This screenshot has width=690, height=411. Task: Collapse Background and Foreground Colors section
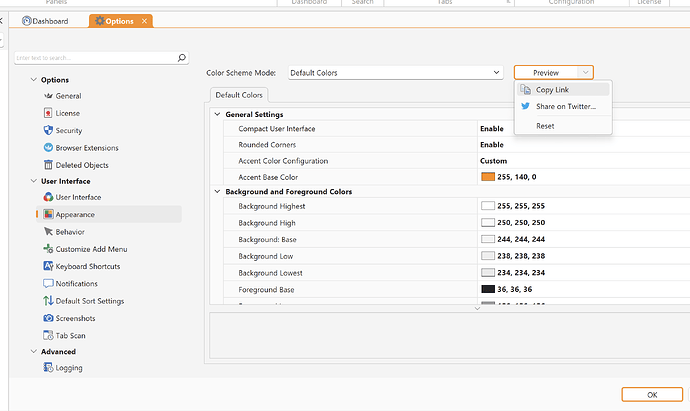tap(217, 191)
